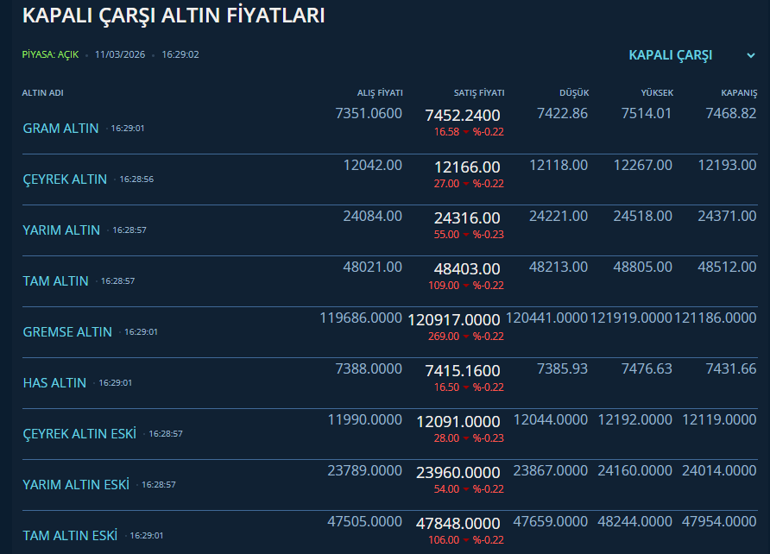This screenshot has height=554, width=770.
Task: Click the ALTIN ADI column header
Action: coord(43,93)
